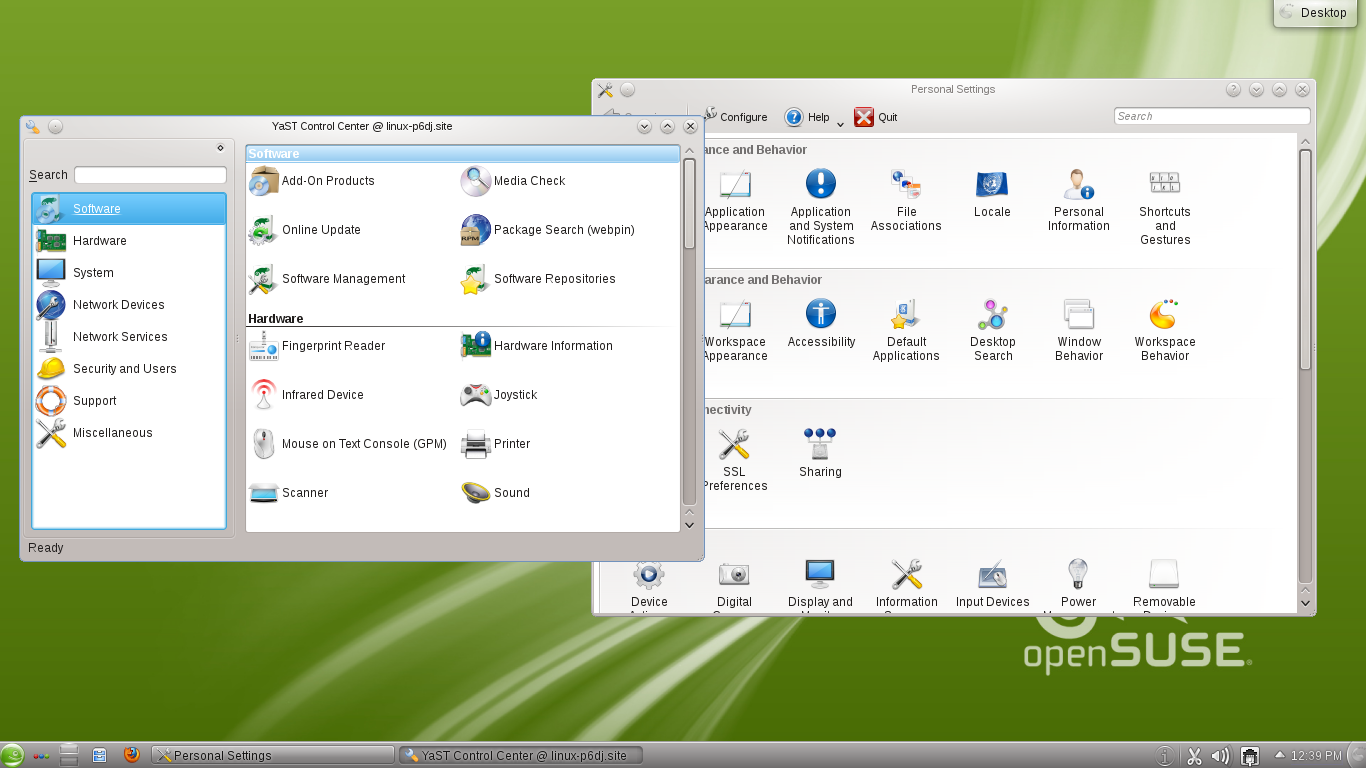Configure the Infrared Device

coord(306,395)
